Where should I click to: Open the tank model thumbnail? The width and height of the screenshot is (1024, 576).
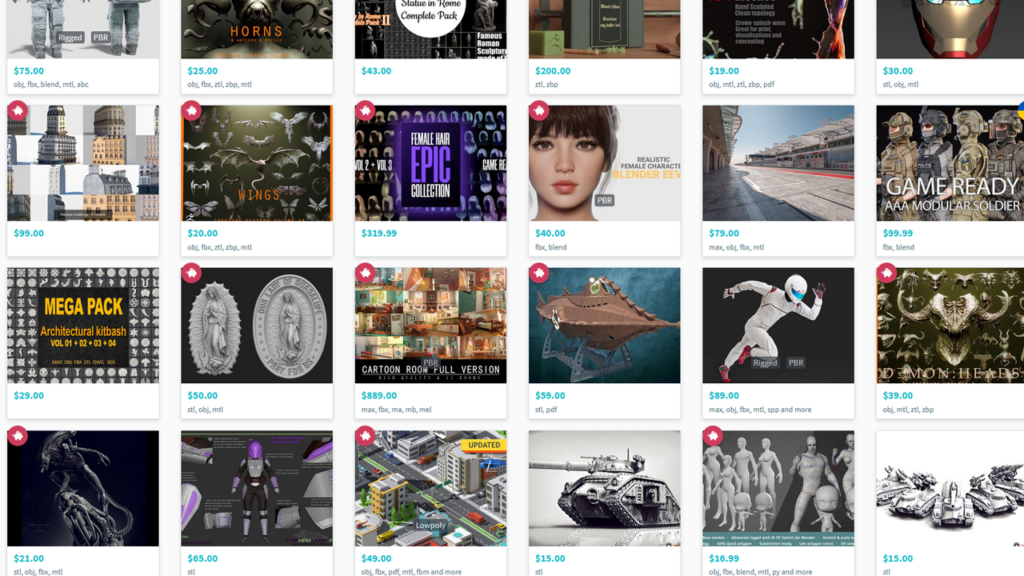[x=604, y=488]
